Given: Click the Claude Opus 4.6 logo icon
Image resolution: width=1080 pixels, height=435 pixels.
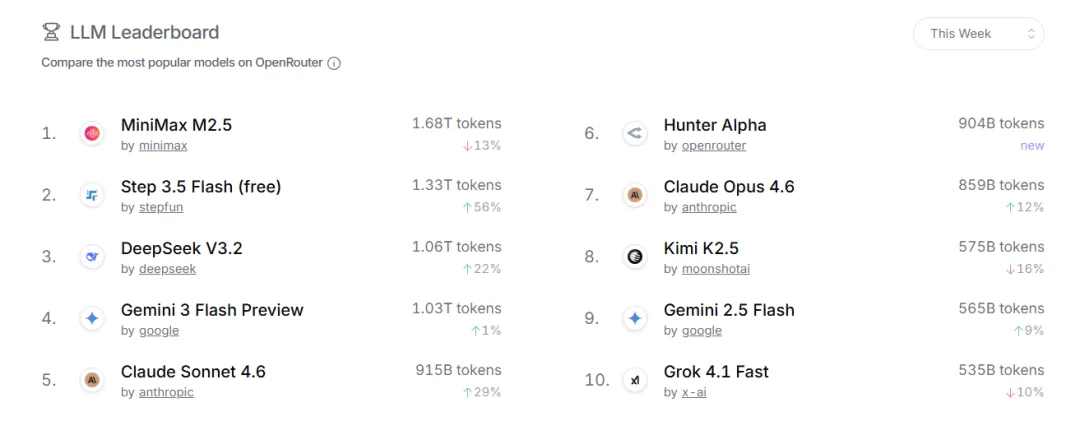Looking at the screenshot, I should [x=634, y=195].
